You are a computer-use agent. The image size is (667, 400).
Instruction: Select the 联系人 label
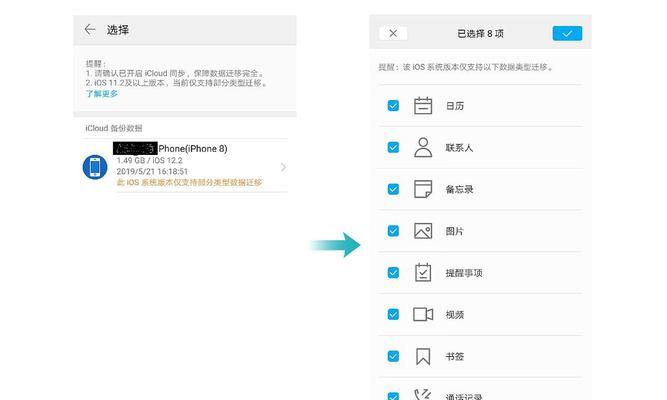pos(459,148)
